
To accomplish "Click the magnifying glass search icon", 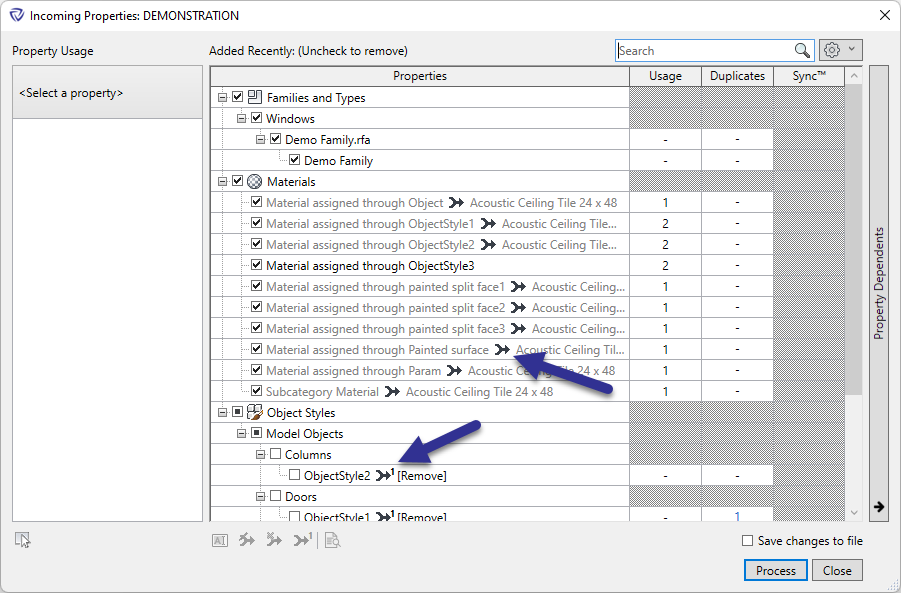I will point(802,51).
